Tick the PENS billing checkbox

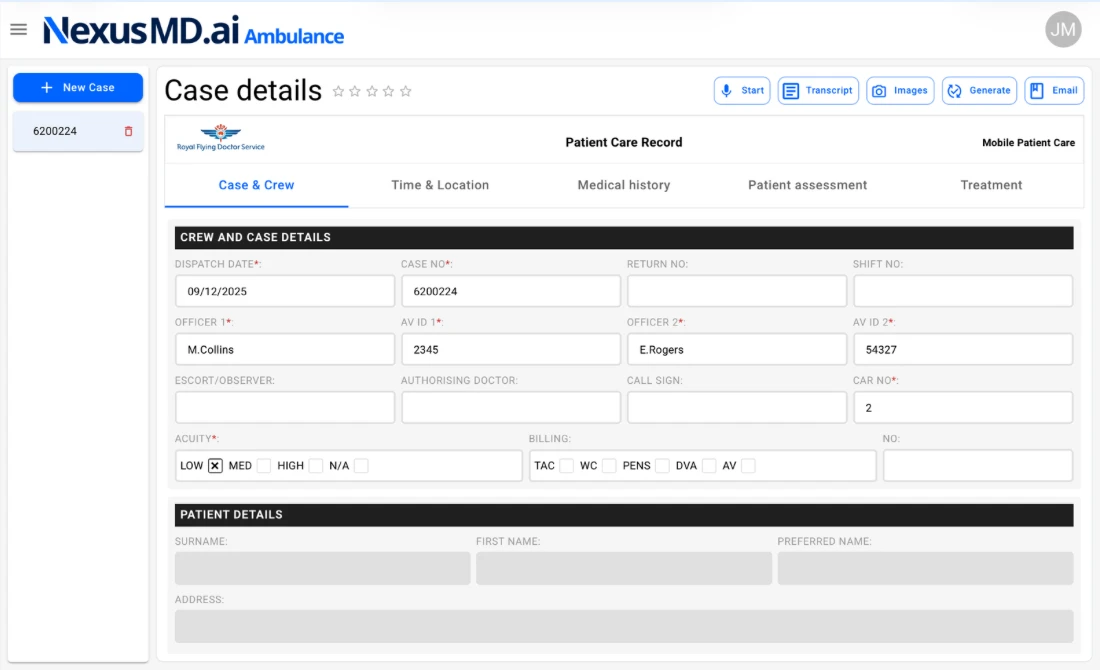point(662,466)
